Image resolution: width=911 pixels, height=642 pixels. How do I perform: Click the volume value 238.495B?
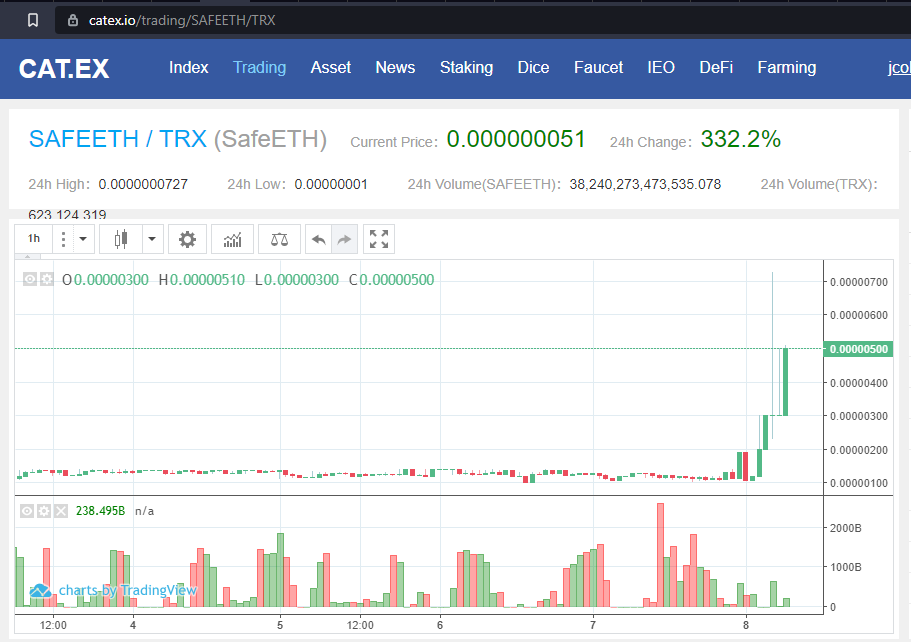[x=100, y=511]
